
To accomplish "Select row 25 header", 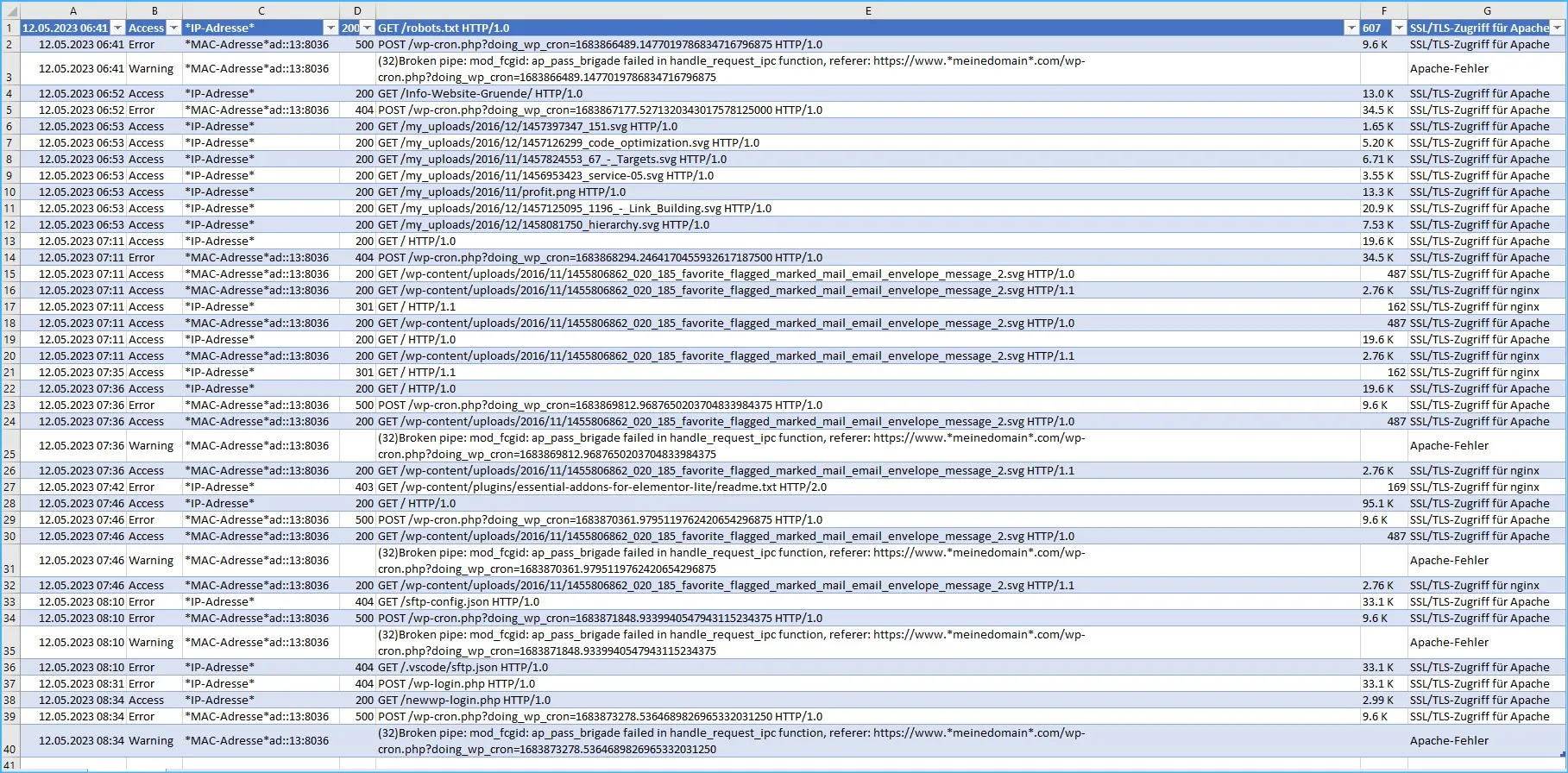I will [x=9, y=446].
